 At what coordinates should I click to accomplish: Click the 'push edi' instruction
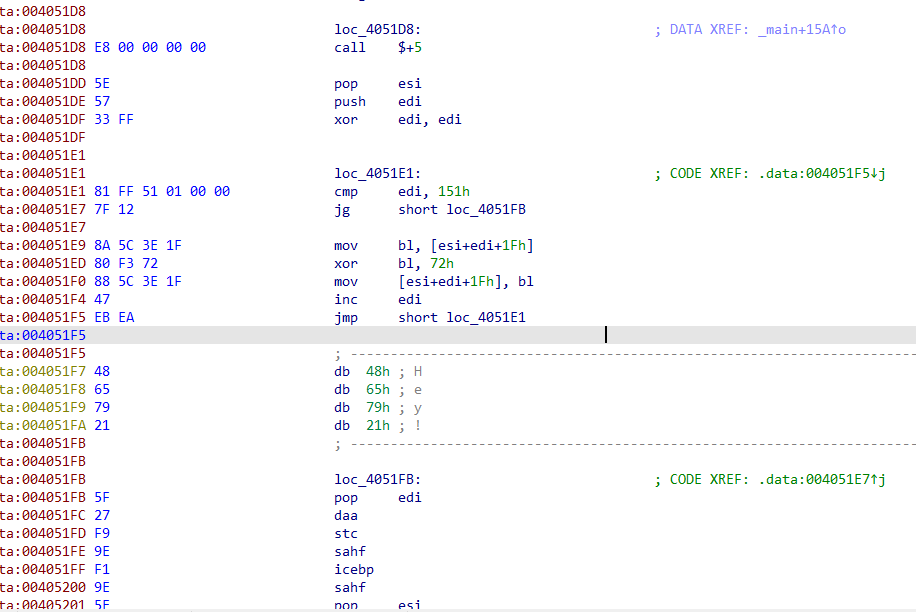[378, 102]
